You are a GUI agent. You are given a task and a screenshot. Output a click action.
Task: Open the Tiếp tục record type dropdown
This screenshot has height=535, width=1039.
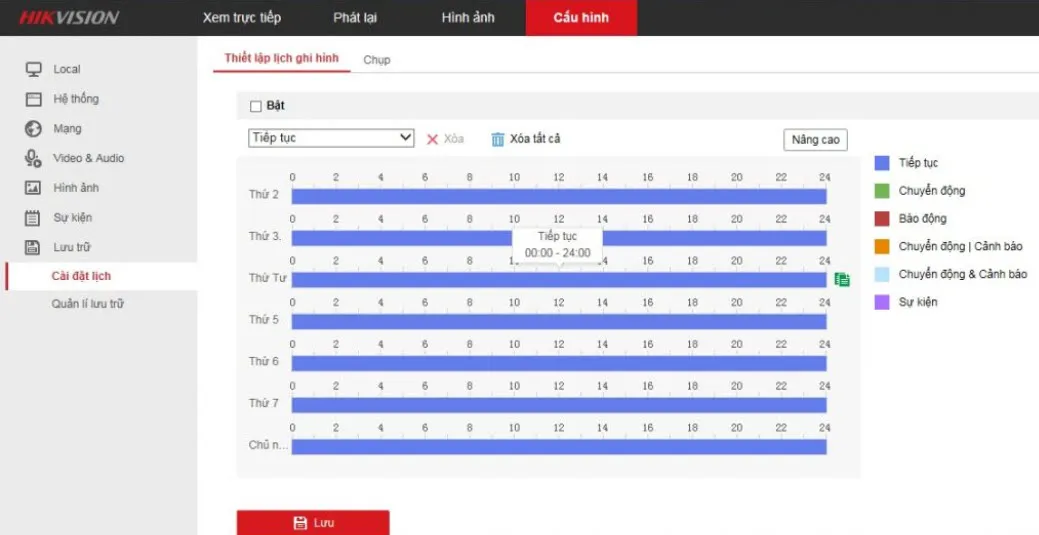coord(331,138)
